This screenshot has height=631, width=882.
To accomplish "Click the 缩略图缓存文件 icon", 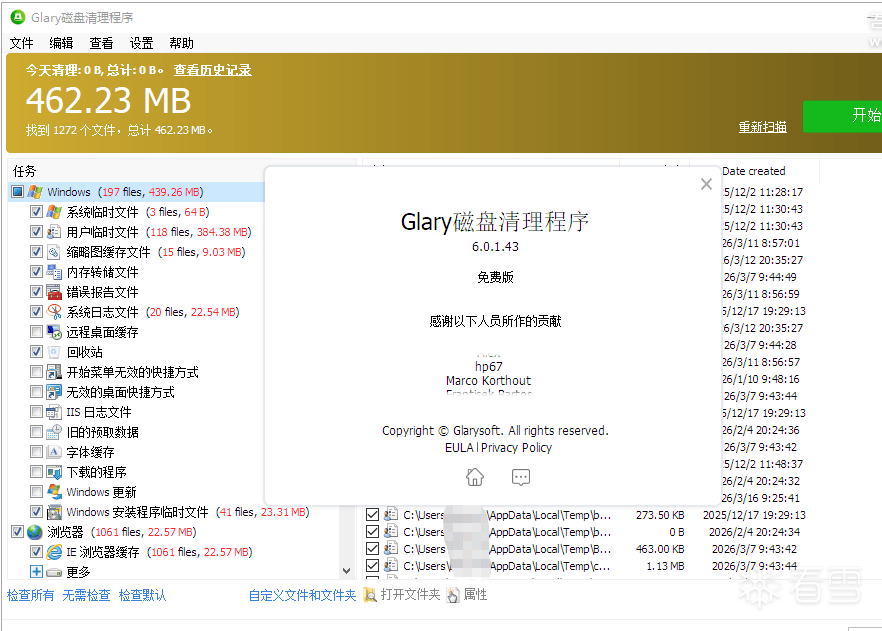I will pyautogui.click(x=54, y=252).
